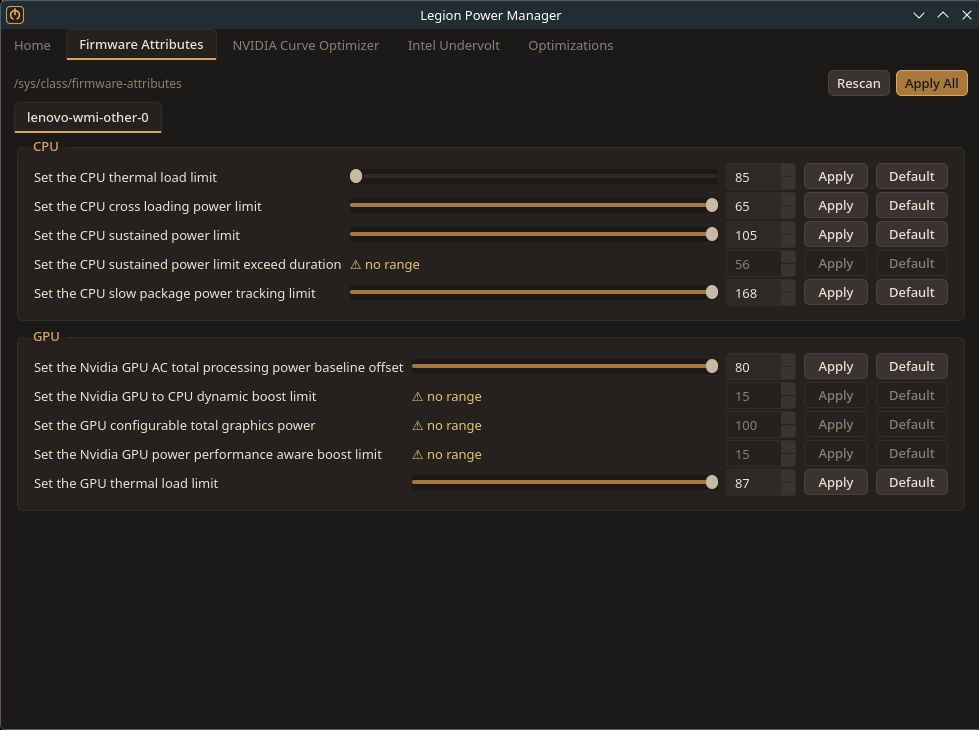This screenshot has width=979, height=730.
Task: Click the CPU slow package power tracking slider
Action: click(534, 293)
